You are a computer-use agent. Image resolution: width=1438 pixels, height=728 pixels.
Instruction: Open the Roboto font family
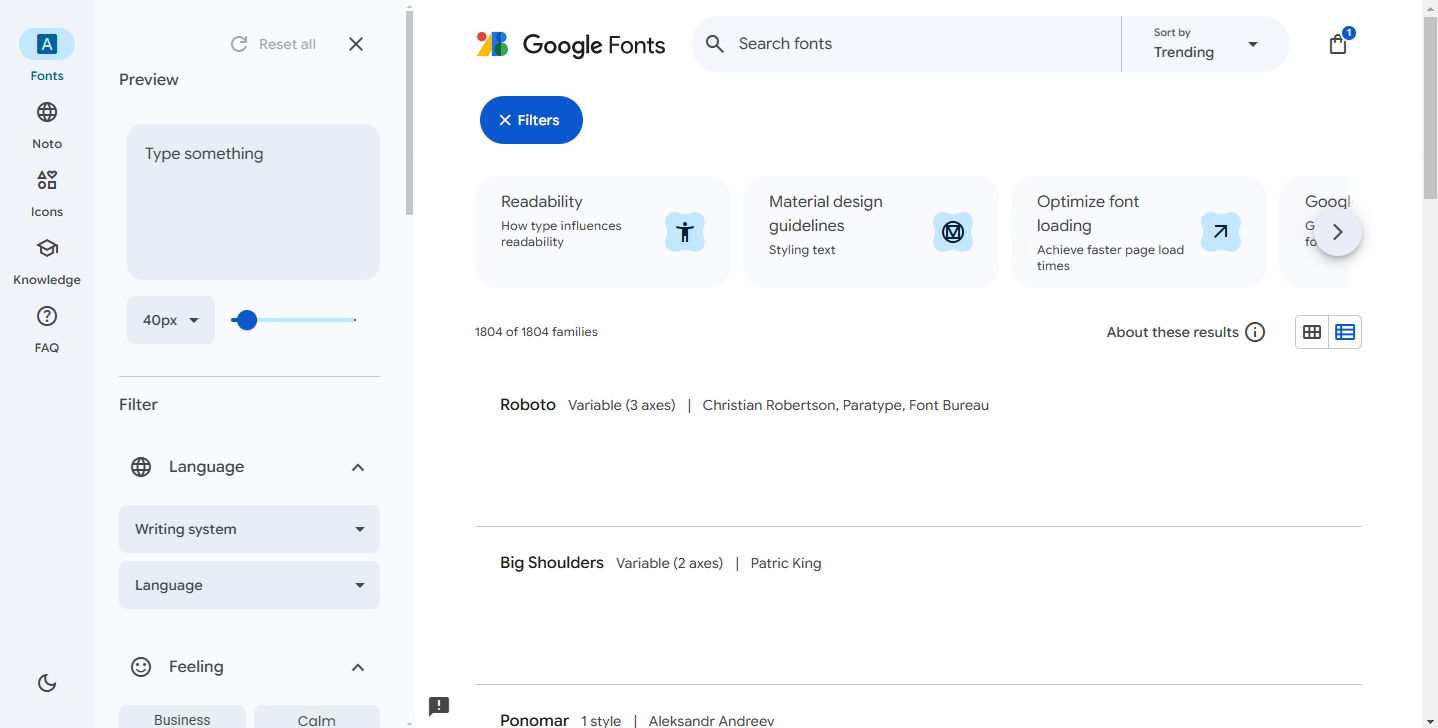coord(528,405)
